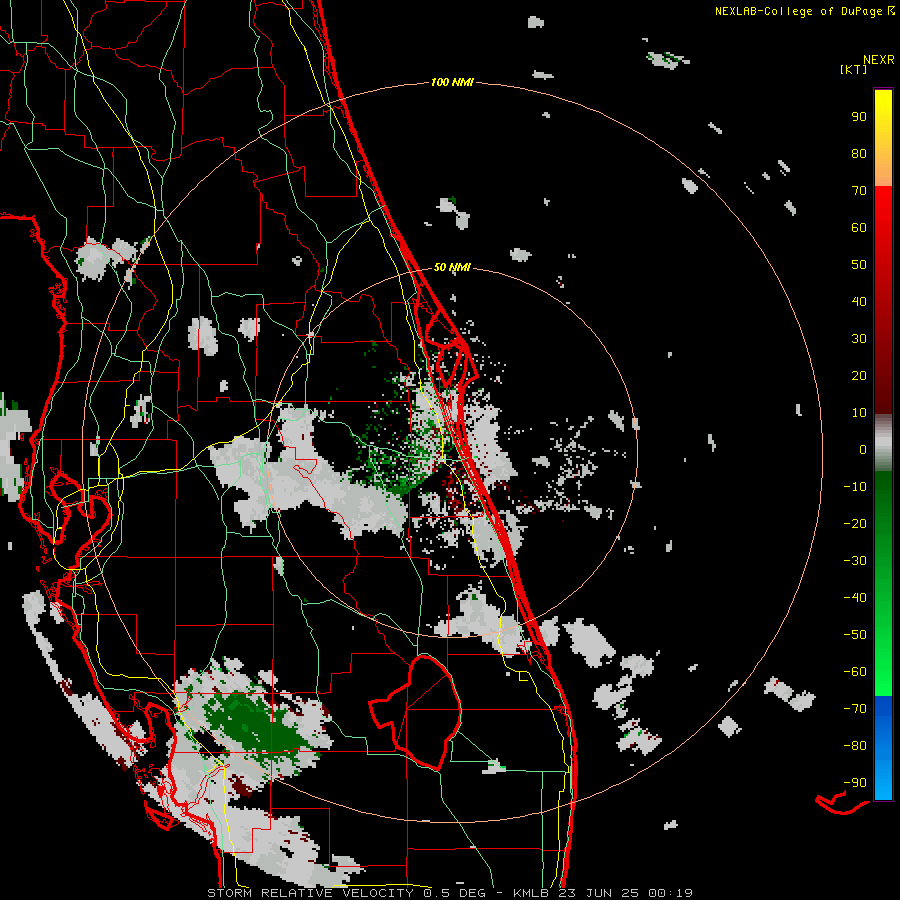This screenshot has height=900, width=900.
Task: Click the positive 40 scale label
Action: pos(859,301)
